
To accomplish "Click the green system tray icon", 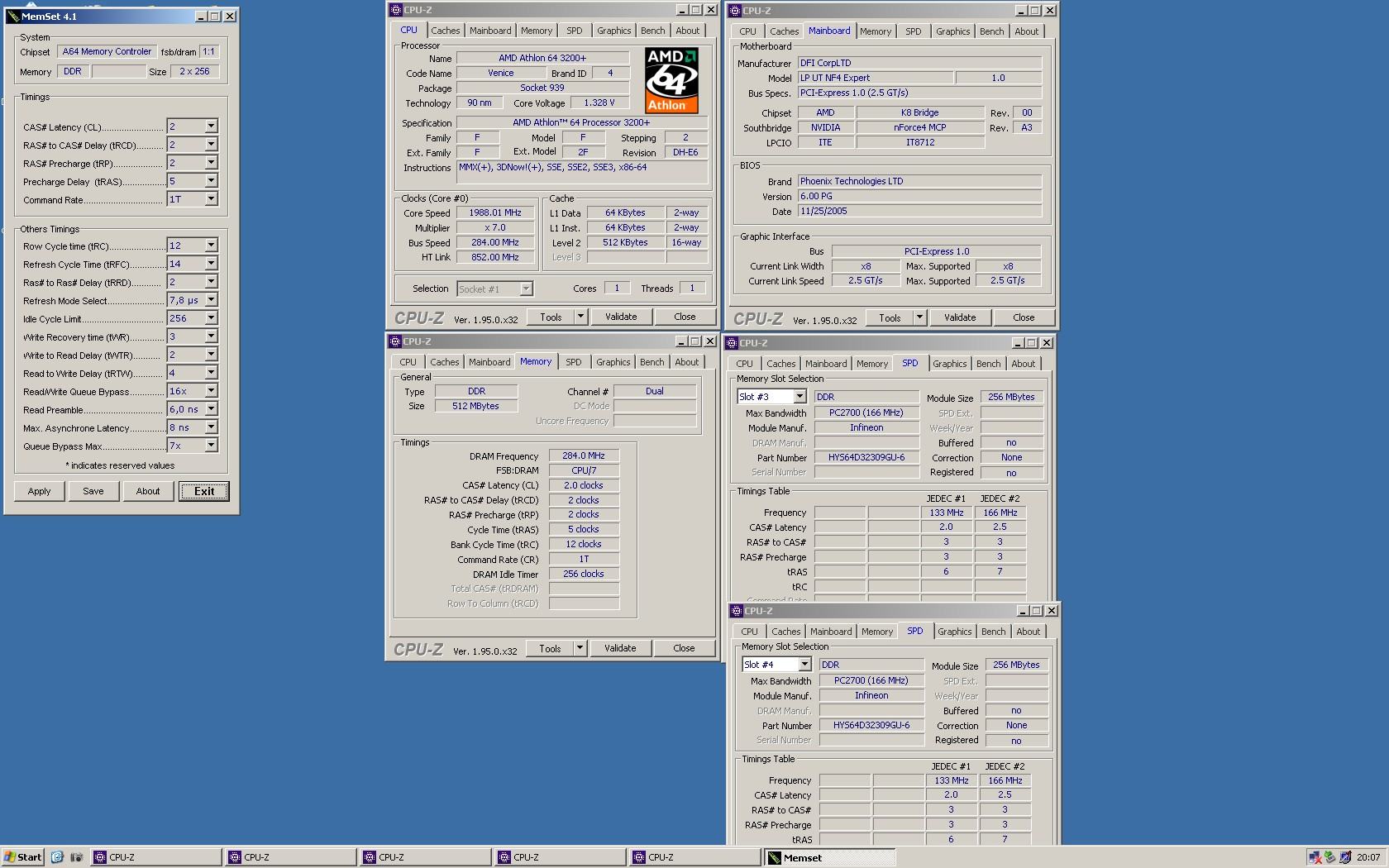I will click(x=1329, y=857).
